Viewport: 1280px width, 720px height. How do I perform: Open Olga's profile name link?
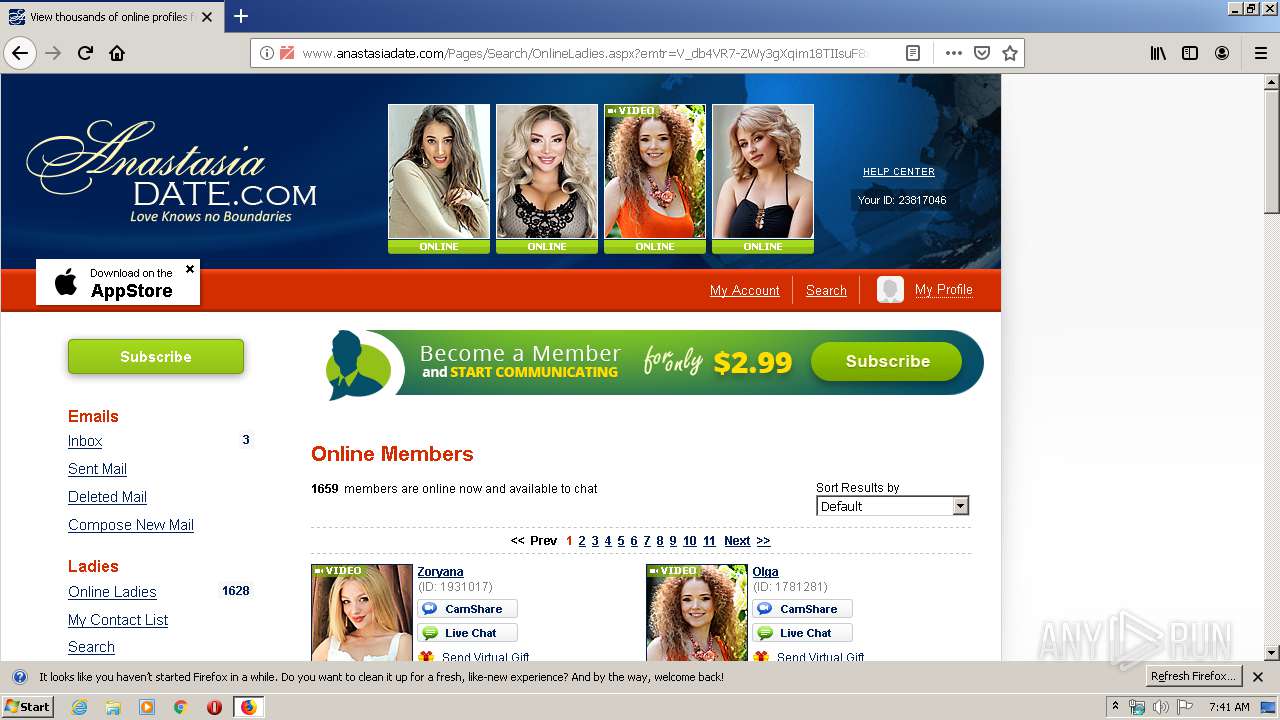coord(765,572)
